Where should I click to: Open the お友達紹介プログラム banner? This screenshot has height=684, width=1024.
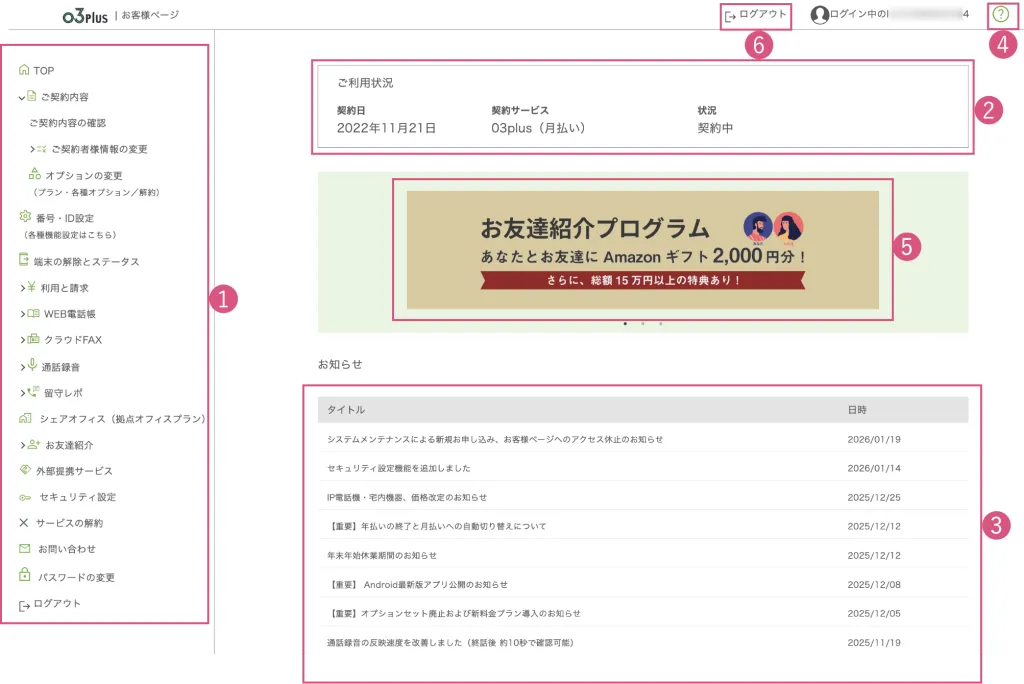point(643,250)
